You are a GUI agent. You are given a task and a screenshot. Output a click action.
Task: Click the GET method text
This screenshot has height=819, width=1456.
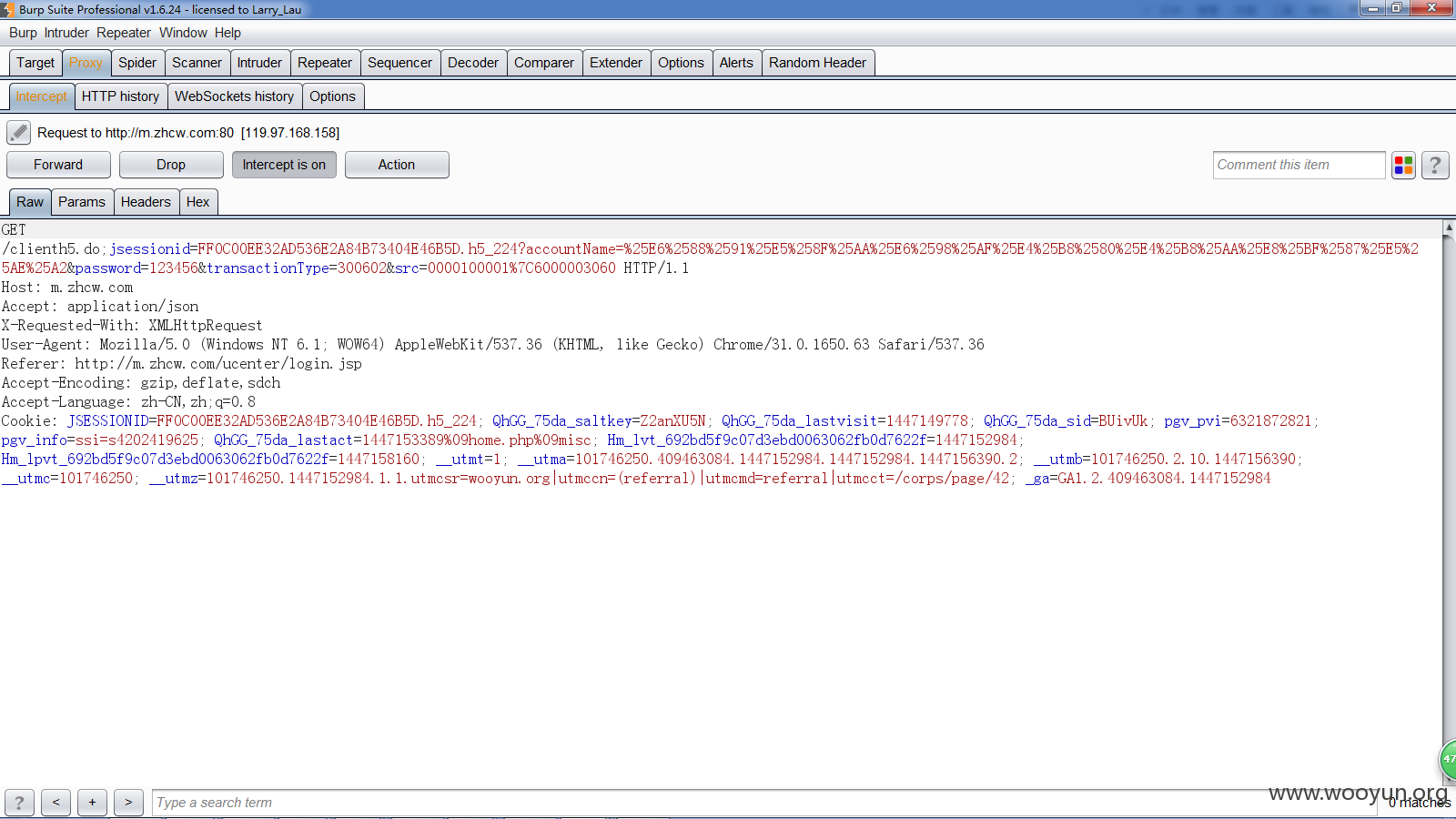pyautogui.click(x=14, y=230)
